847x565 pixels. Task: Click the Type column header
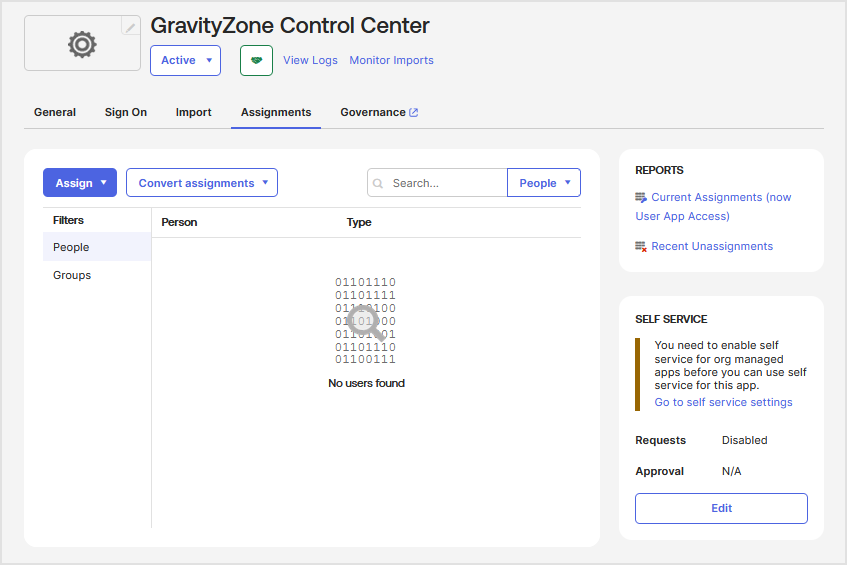[359, 223]
